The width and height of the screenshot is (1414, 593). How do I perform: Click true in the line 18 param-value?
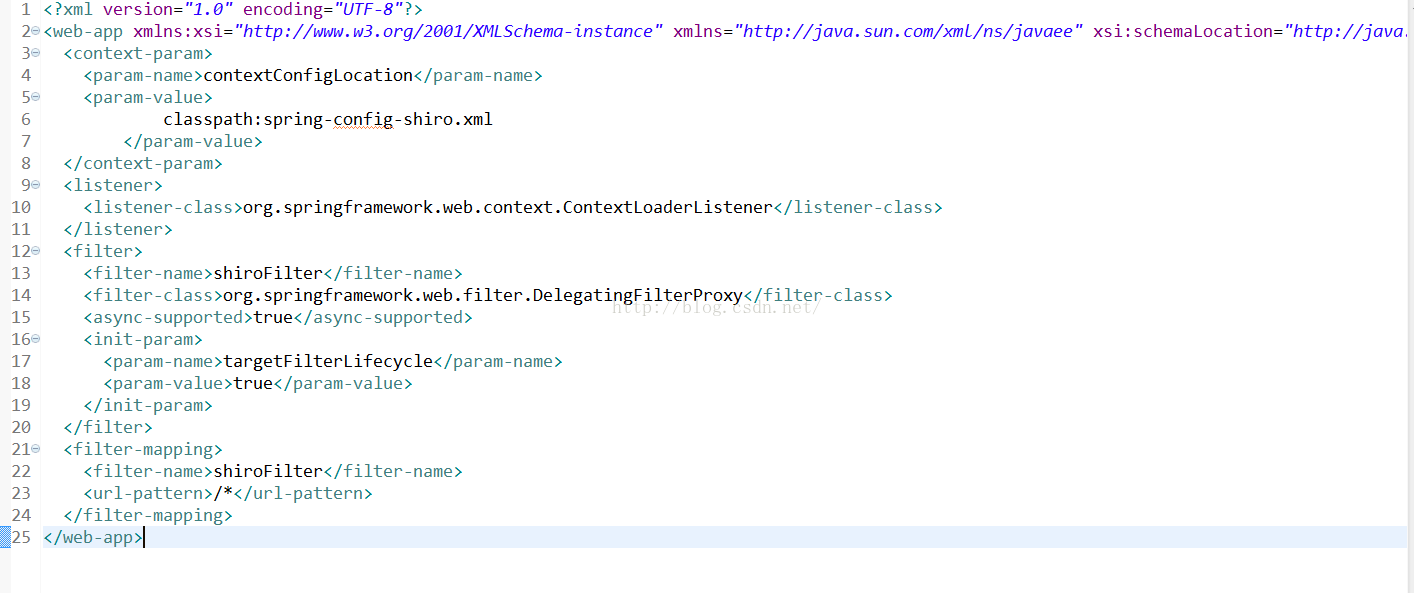click(x=253, y=383)
